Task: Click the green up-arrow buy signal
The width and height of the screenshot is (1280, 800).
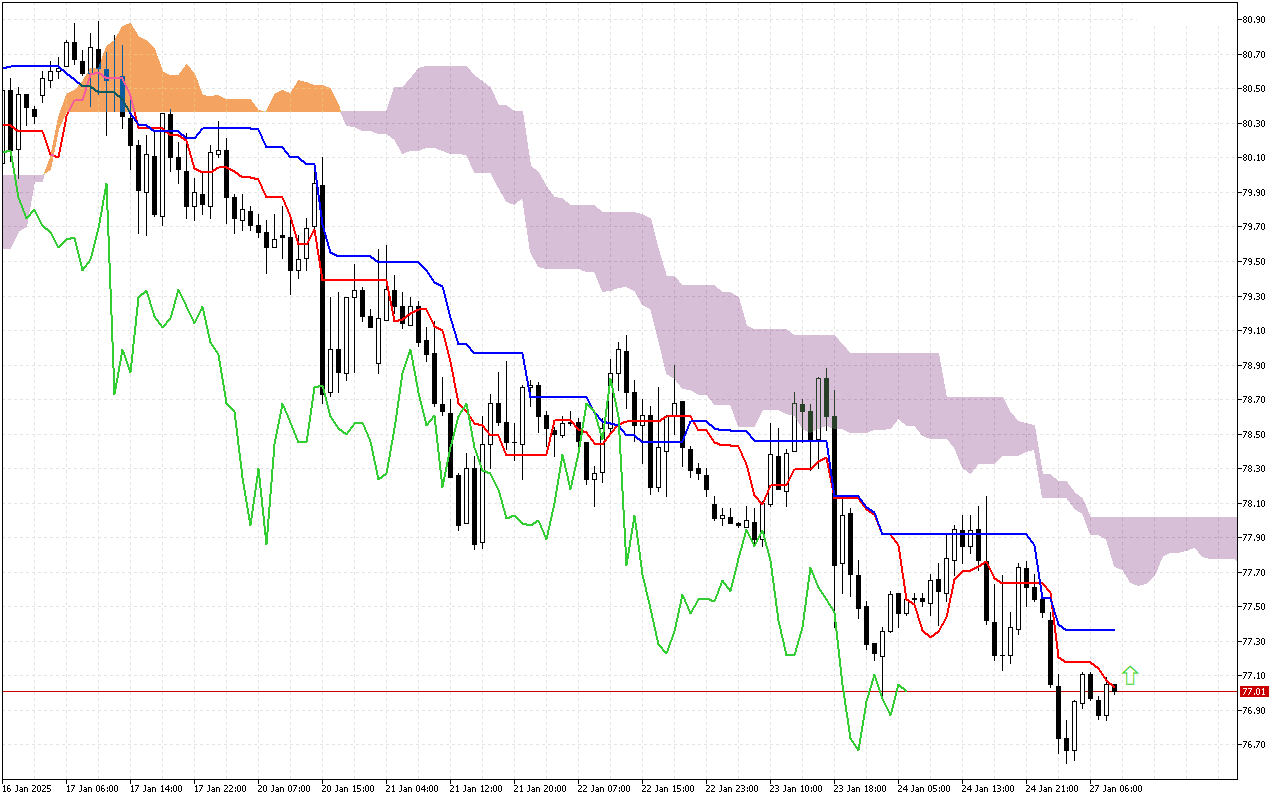Action: (1130, 676)
